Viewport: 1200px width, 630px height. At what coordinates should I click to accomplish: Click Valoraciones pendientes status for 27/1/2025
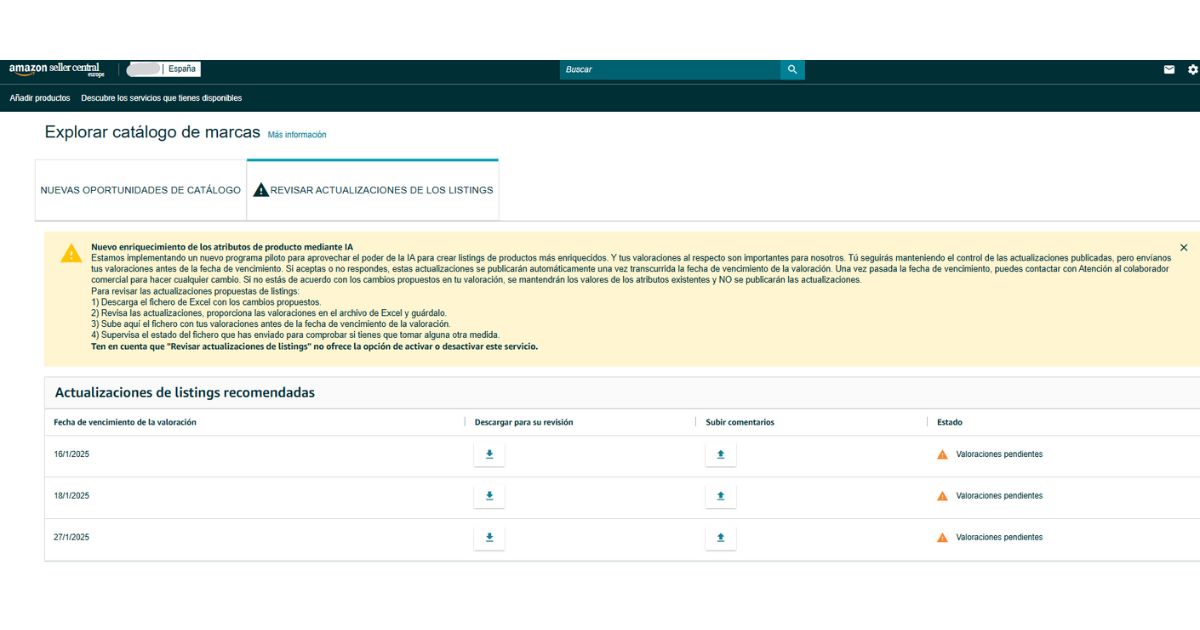coord(999,538)
